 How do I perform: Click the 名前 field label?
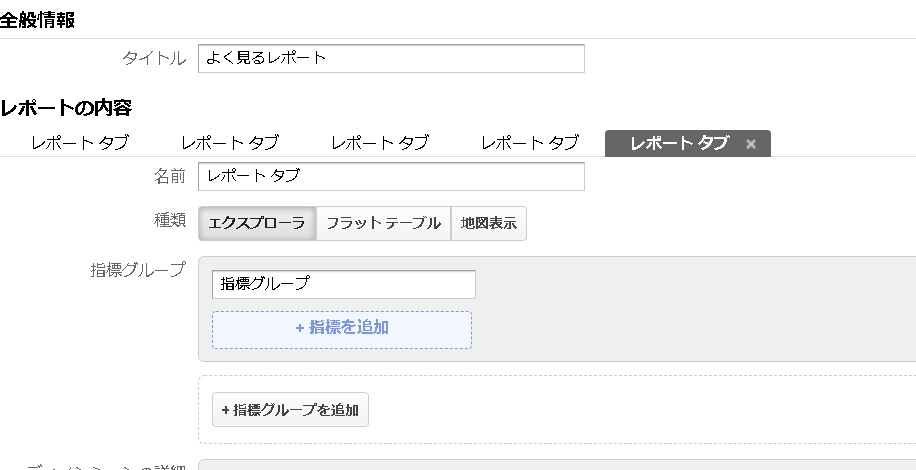pyautogui.click(x=169, y=176)
